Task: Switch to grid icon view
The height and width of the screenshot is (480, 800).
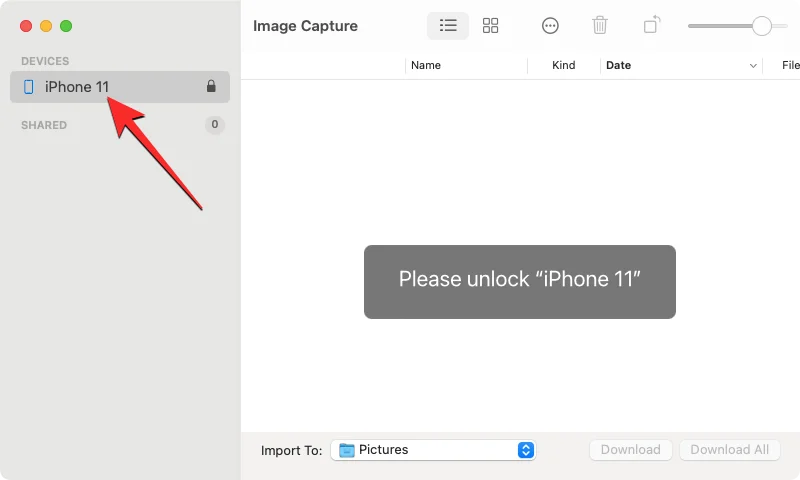Action: (490, 26)
